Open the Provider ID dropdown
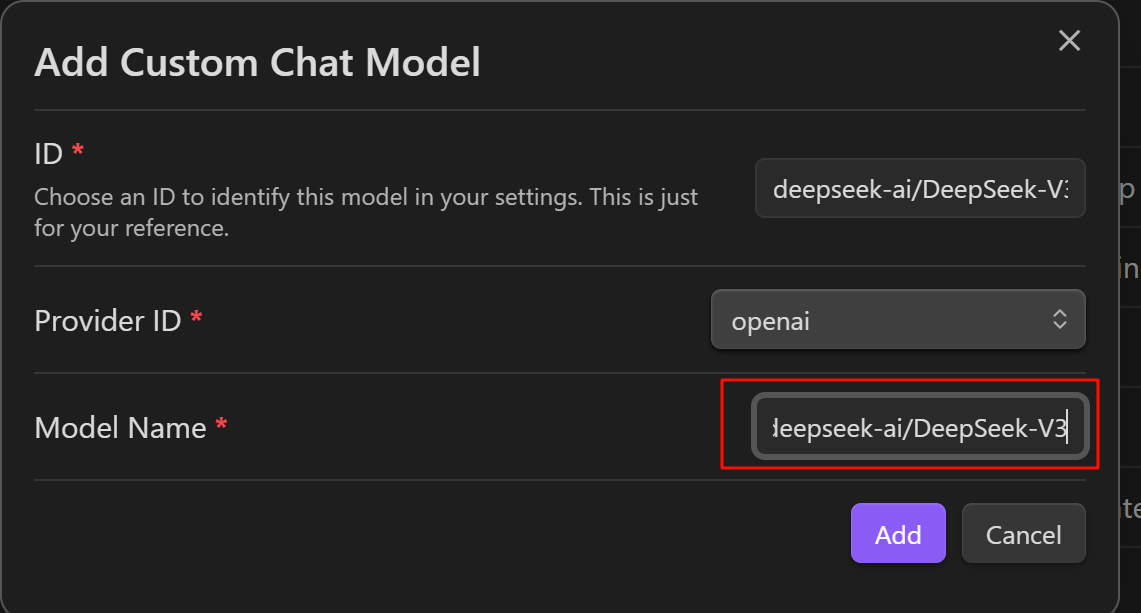 pos(897,320)
